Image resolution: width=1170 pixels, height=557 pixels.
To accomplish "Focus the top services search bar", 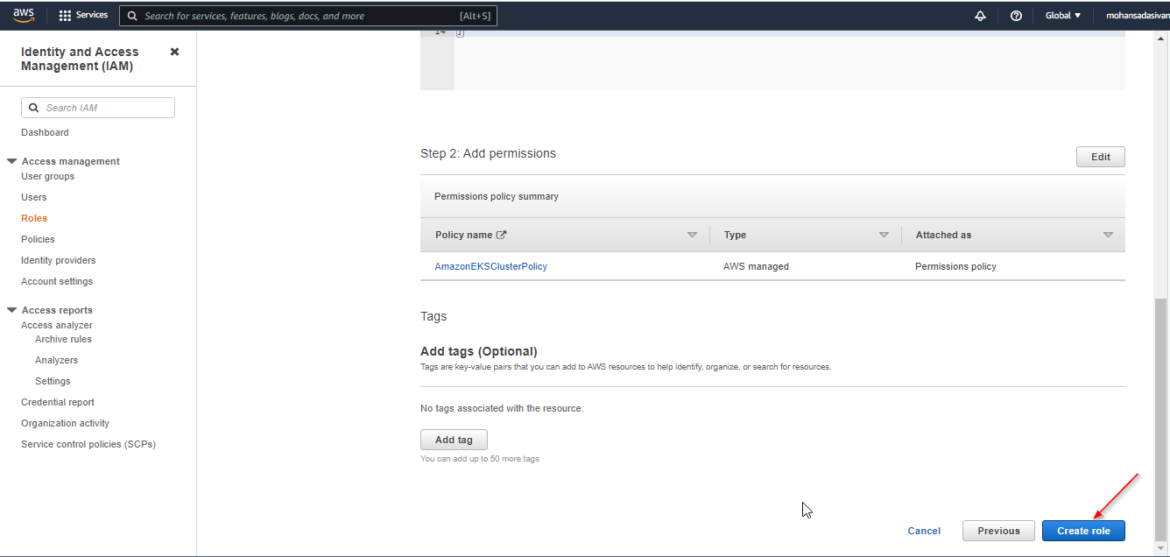I will [x=308, y=16].
